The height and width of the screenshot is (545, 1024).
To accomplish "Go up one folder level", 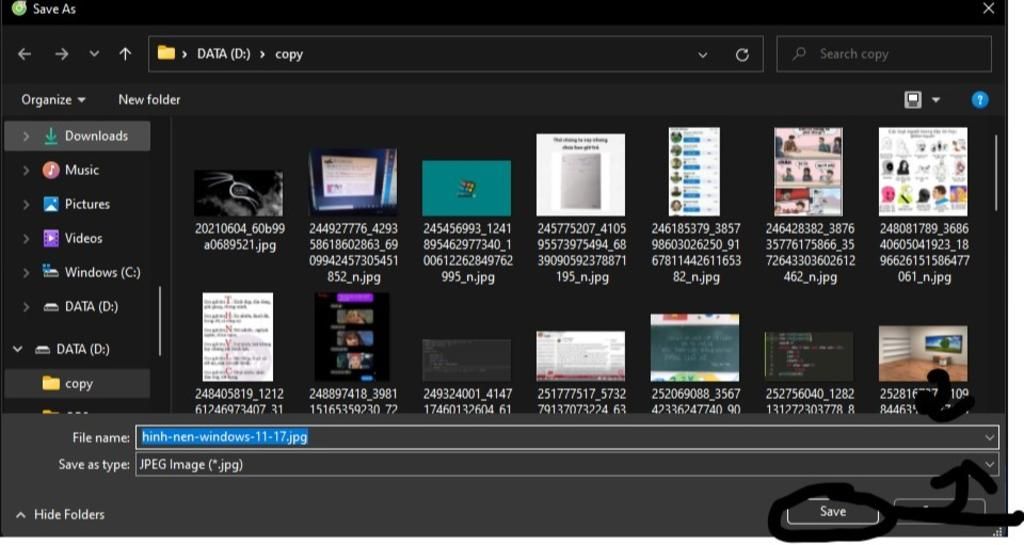I will tap(125, 54).
